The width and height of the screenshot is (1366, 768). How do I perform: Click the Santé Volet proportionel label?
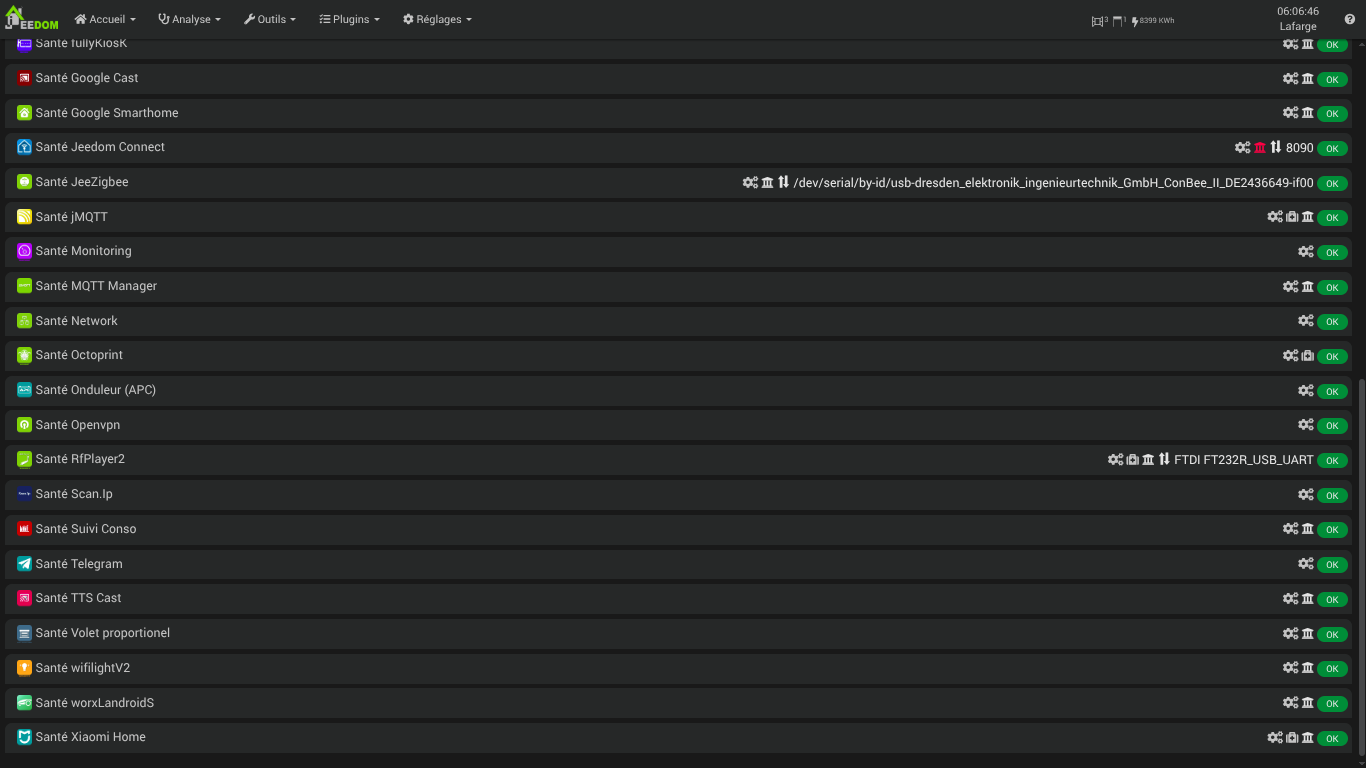(x=103, y=633)
